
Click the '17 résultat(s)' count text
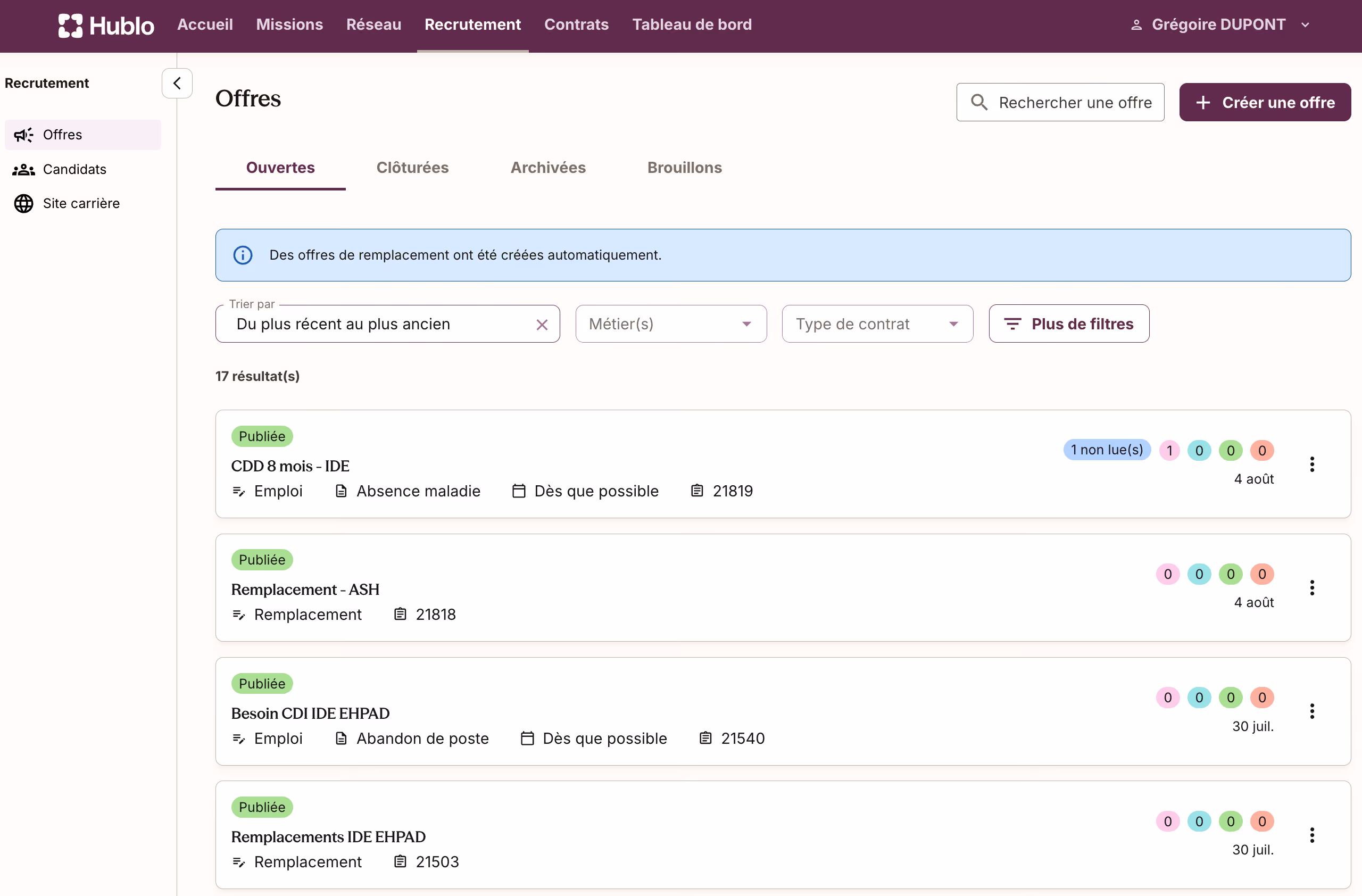(x=258, y=376)
